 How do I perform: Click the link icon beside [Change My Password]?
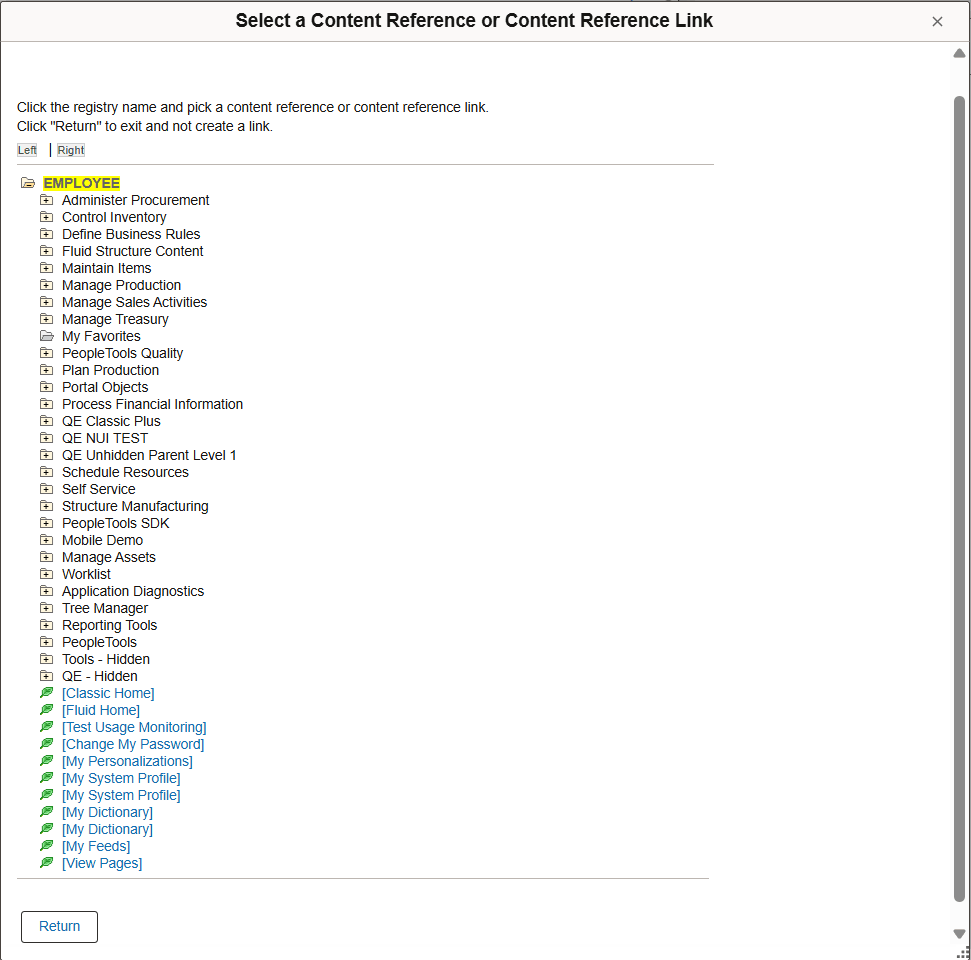click(46, 744)
